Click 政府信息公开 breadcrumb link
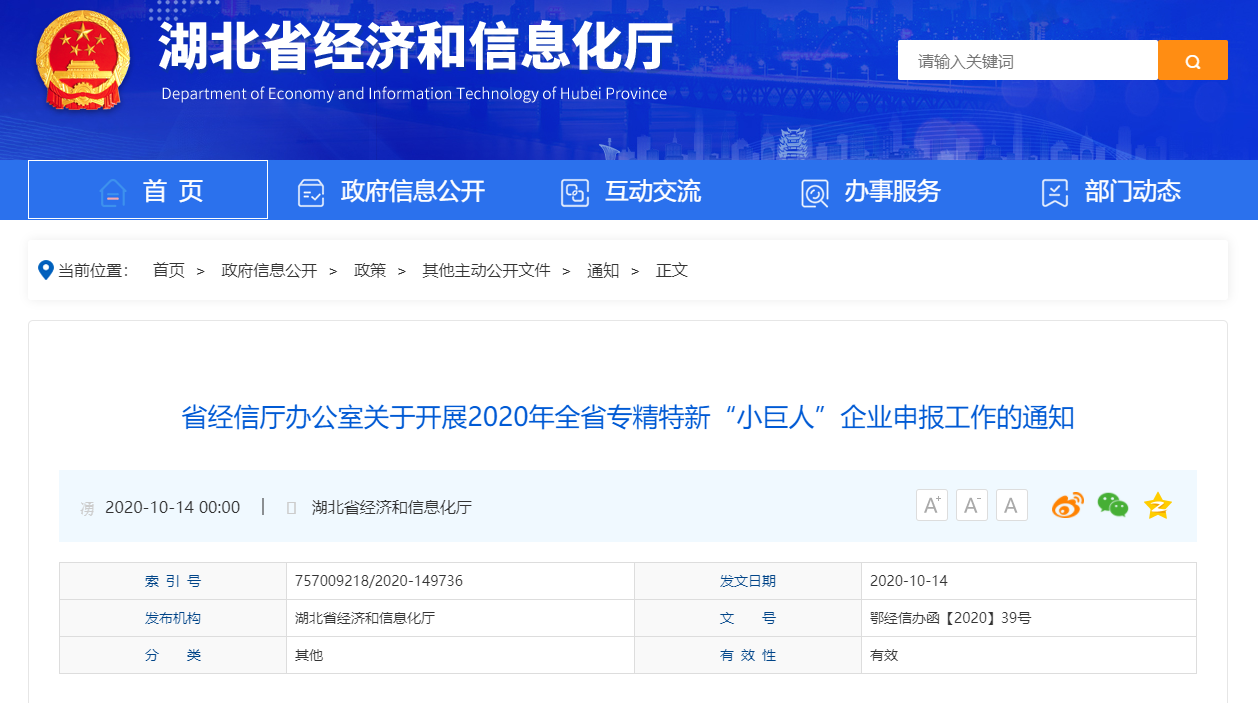Viewport: 1258px width, 703px height. [269, 270]
